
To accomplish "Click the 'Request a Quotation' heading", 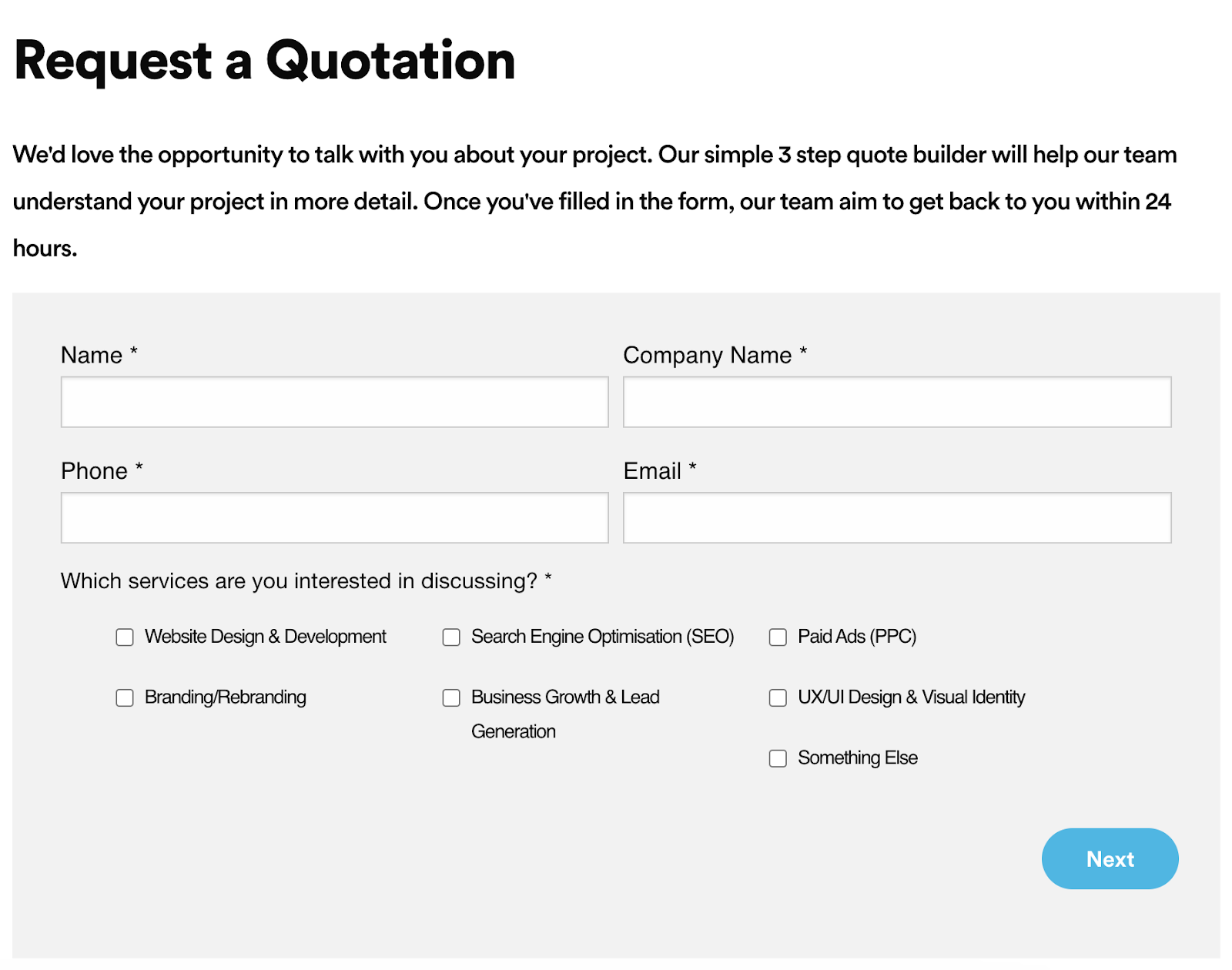I will tap(264, 60).
